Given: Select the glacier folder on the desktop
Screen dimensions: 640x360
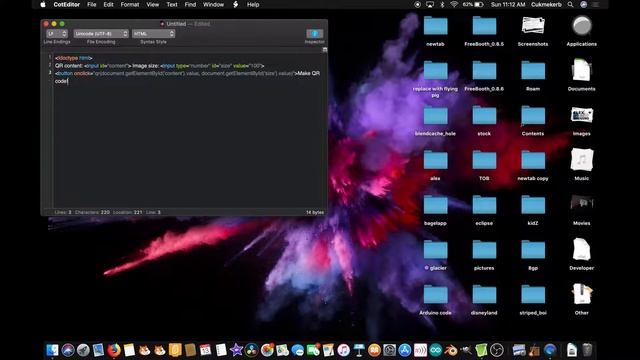Looking at the screenshot, I should [x=436, y=250].
